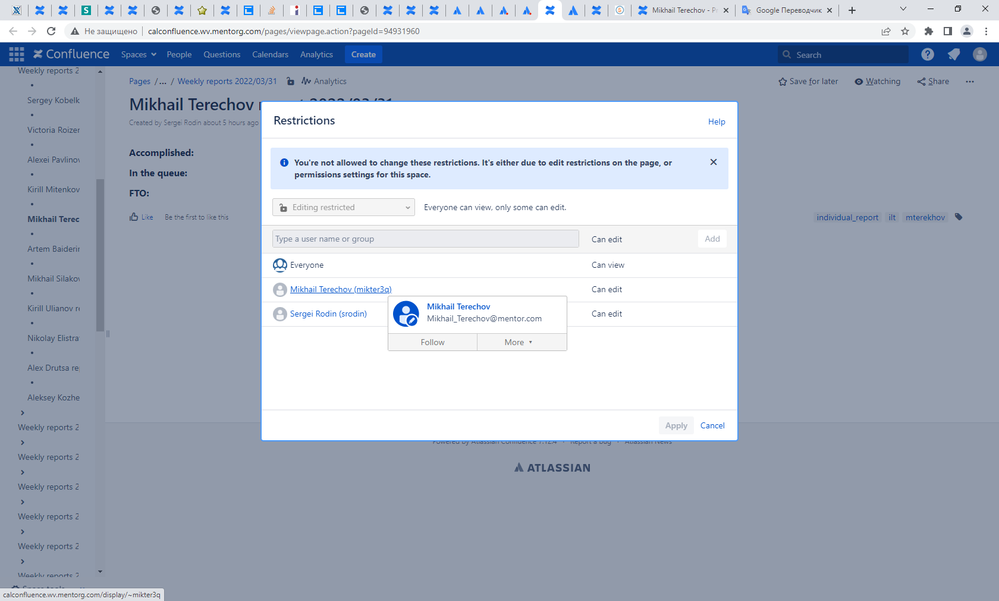Click the Create button

click(363, 55)
